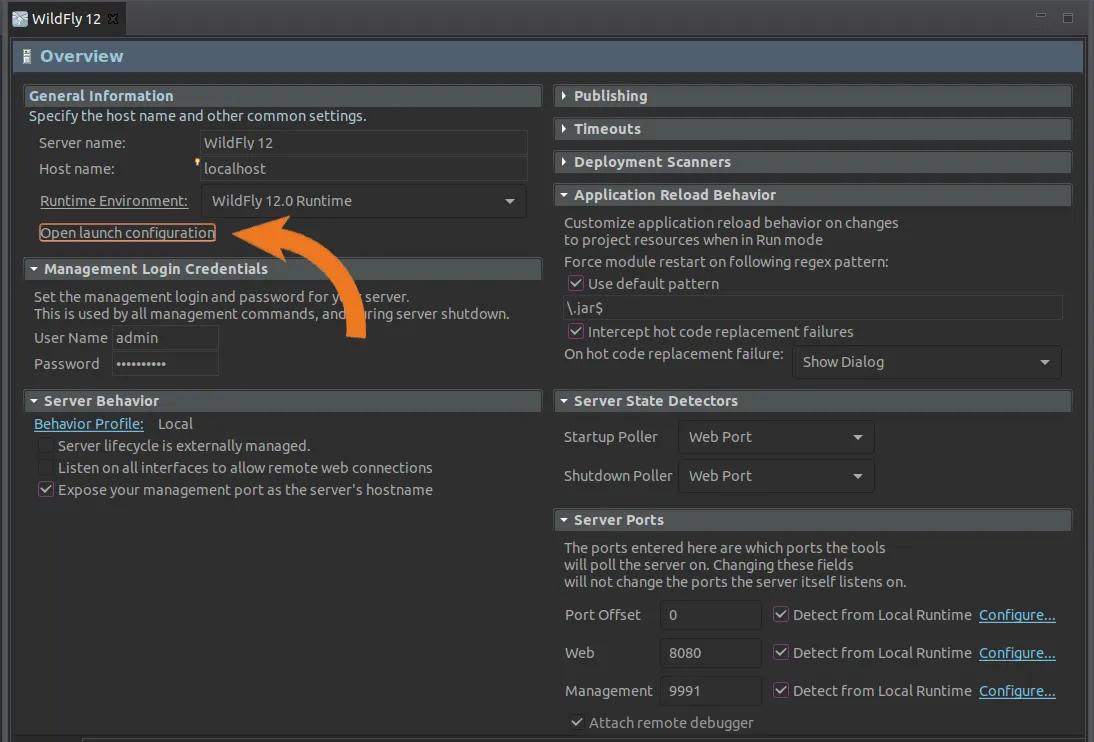This screenshot has width=1094, height=742.
Task: Click the Web port field 8080
Action: 710,653
